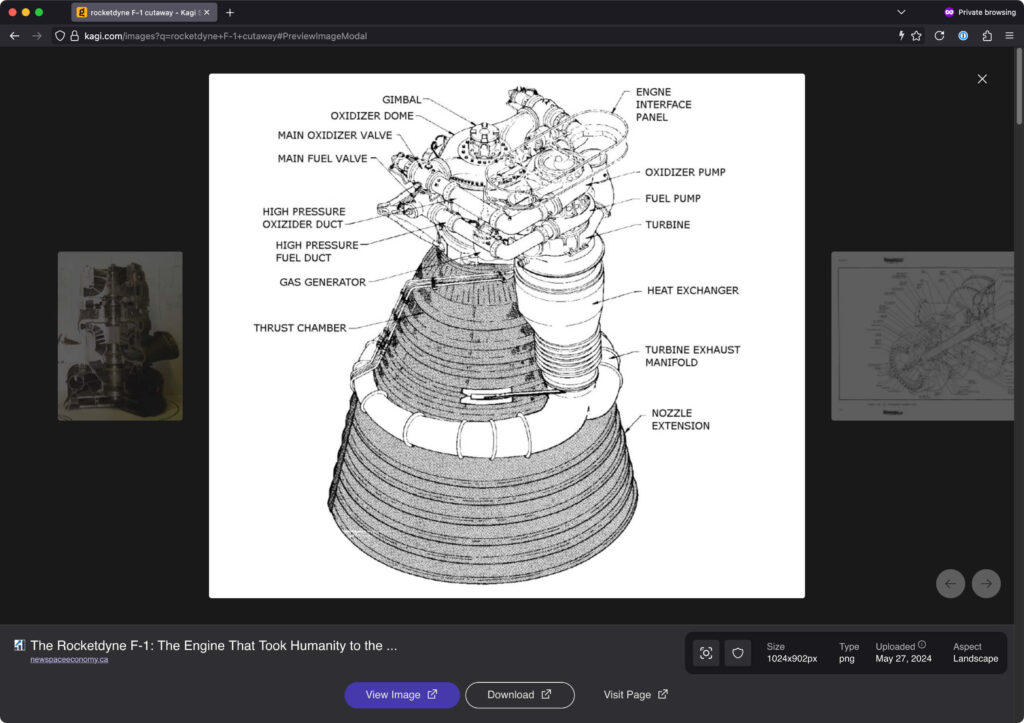Open the tracking protection shield icon
1024x723 pixels.
tap(59, 36)
